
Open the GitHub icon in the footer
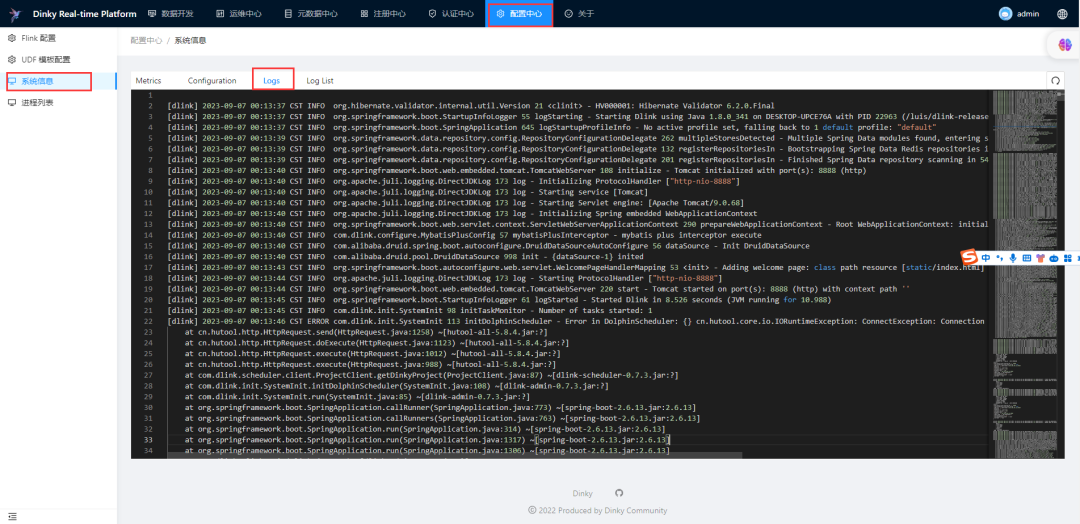(619, 493)
